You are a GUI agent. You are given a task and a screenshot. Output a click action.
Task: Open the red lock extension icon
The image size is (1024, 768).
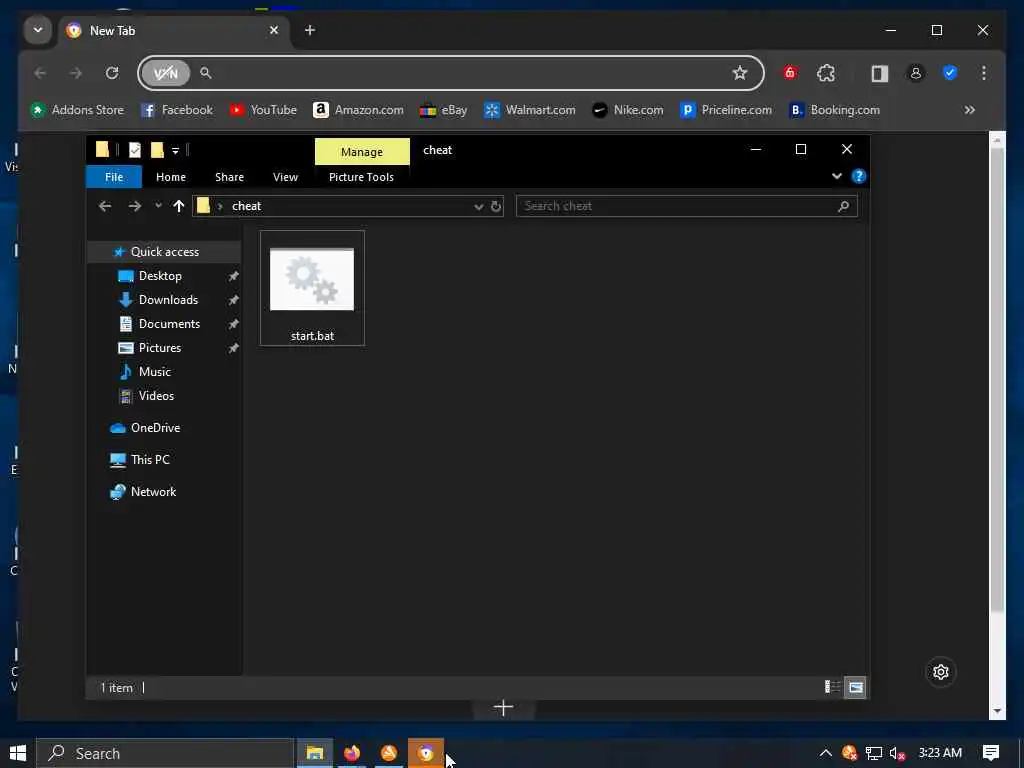(x=790, y=73)
